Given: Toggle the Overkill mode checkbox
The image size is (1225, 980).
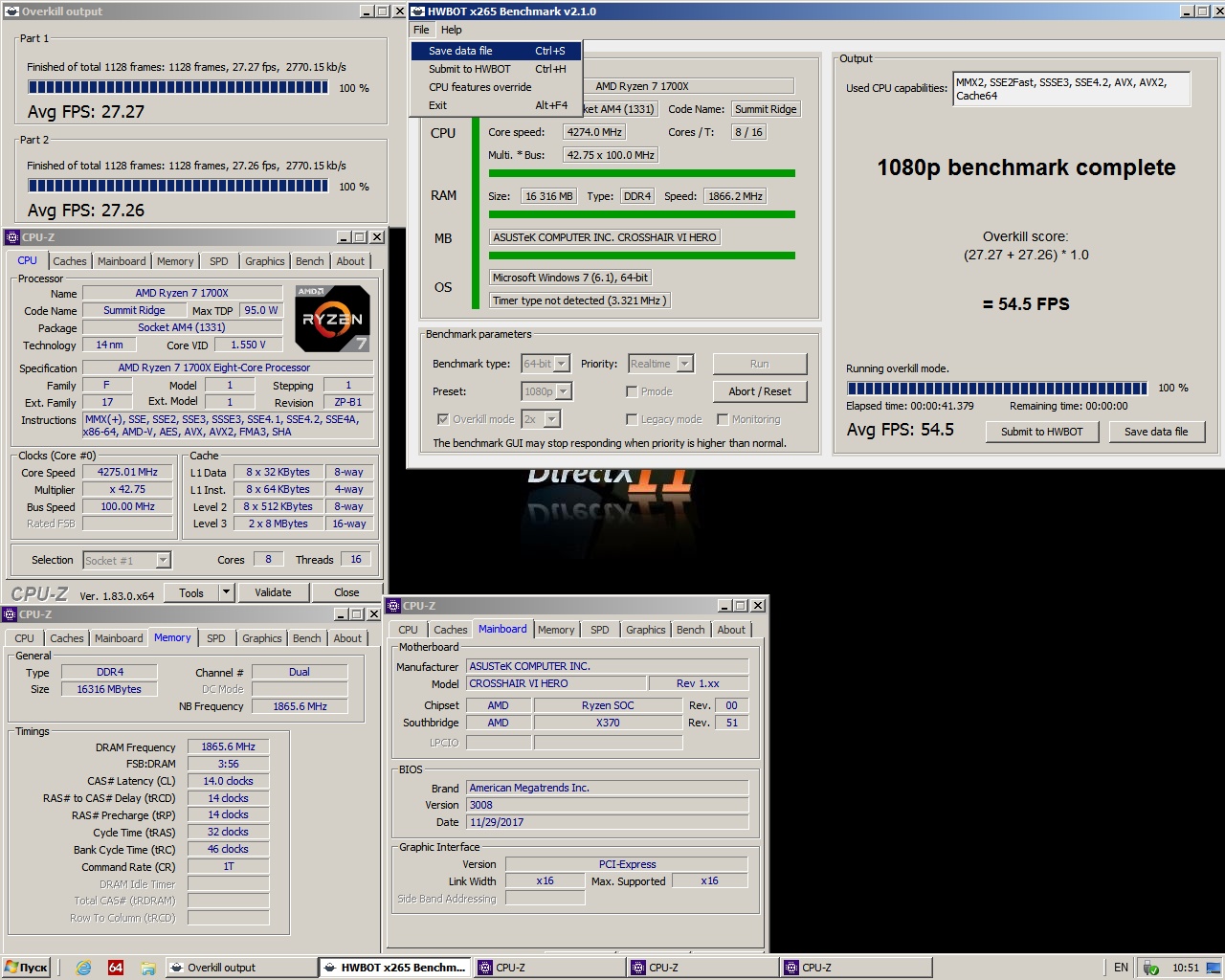Looking at the screenshot, I should click(443, 419).
